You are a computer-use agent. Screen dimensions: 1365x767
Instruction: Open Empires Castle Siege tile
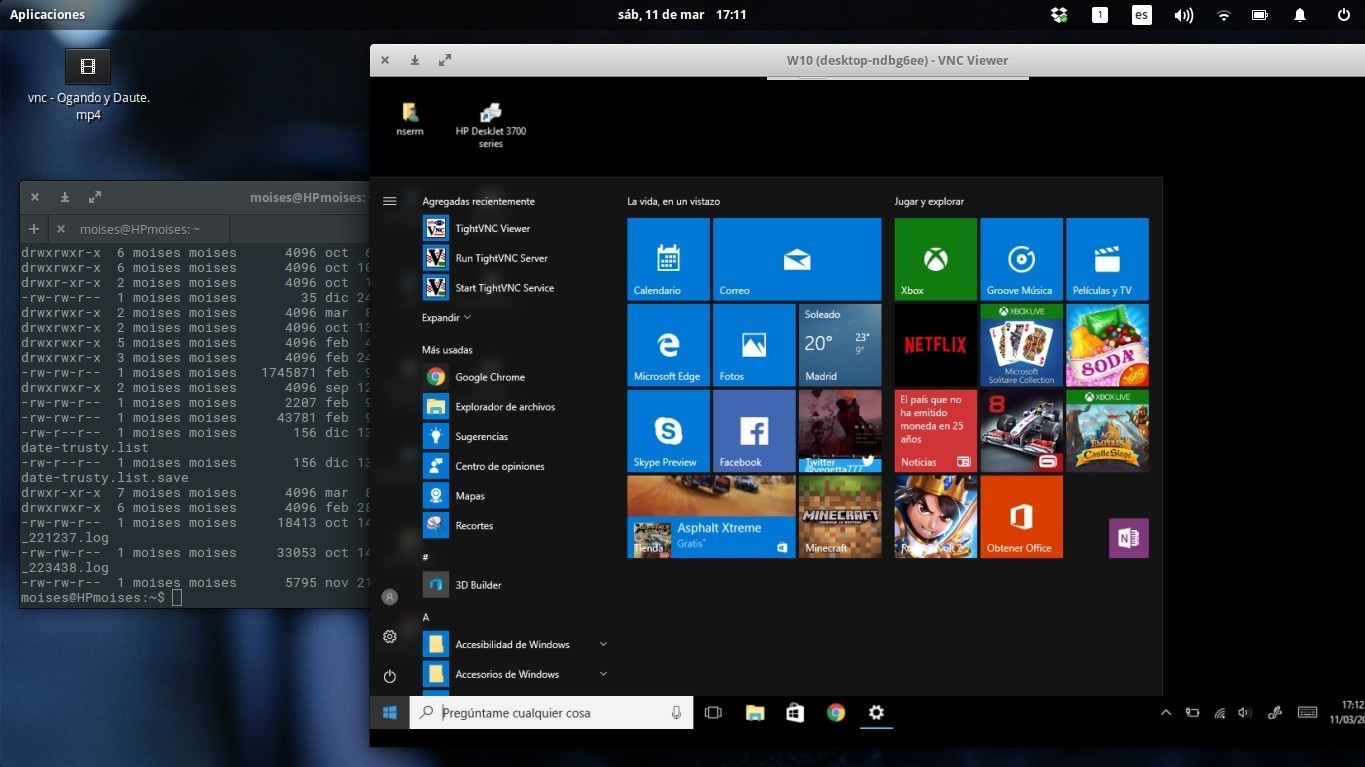1107,431
